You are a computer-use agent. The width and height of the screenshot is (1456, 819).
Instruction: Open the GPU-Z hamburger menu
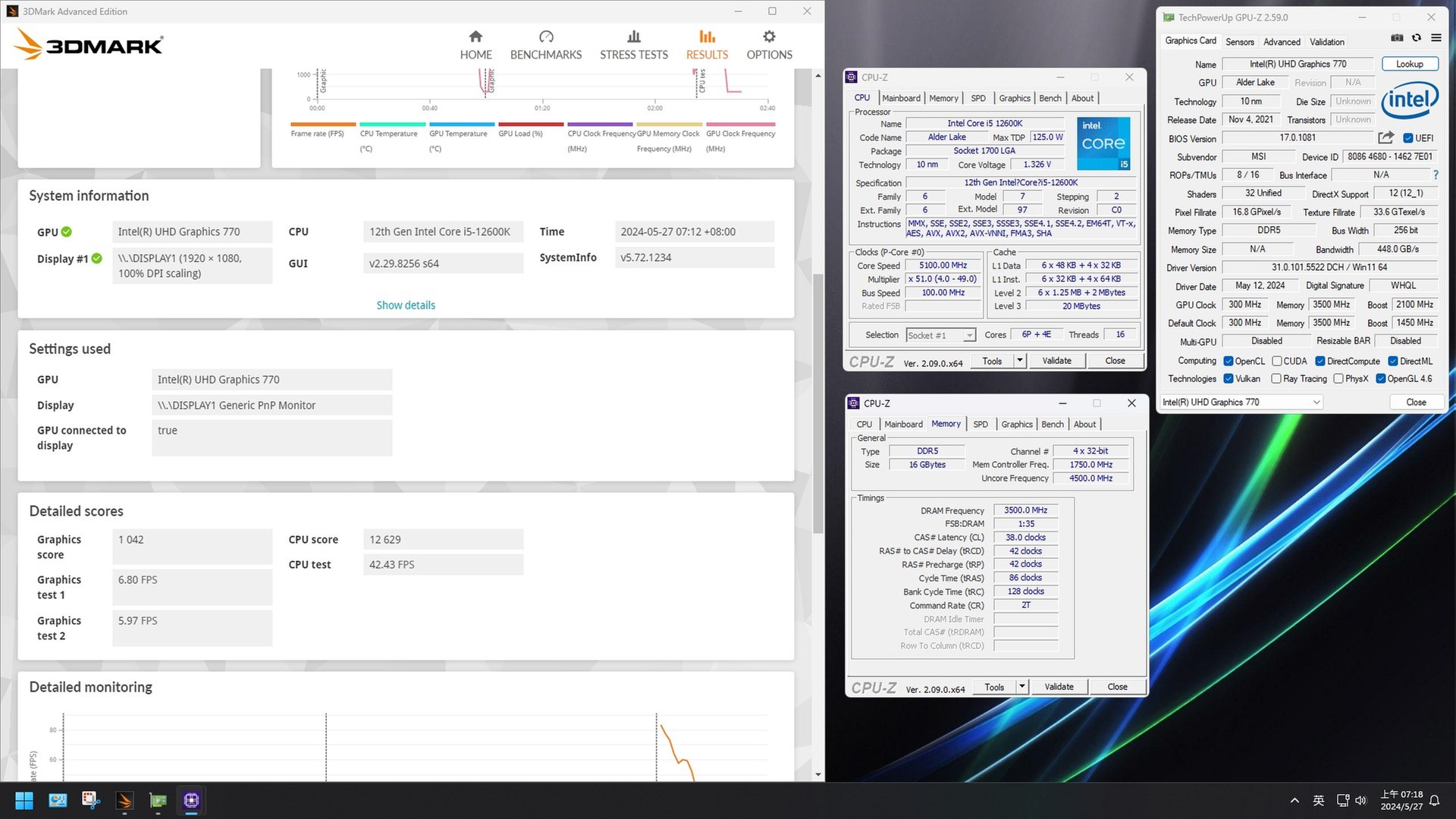[x=1436, y=38]
